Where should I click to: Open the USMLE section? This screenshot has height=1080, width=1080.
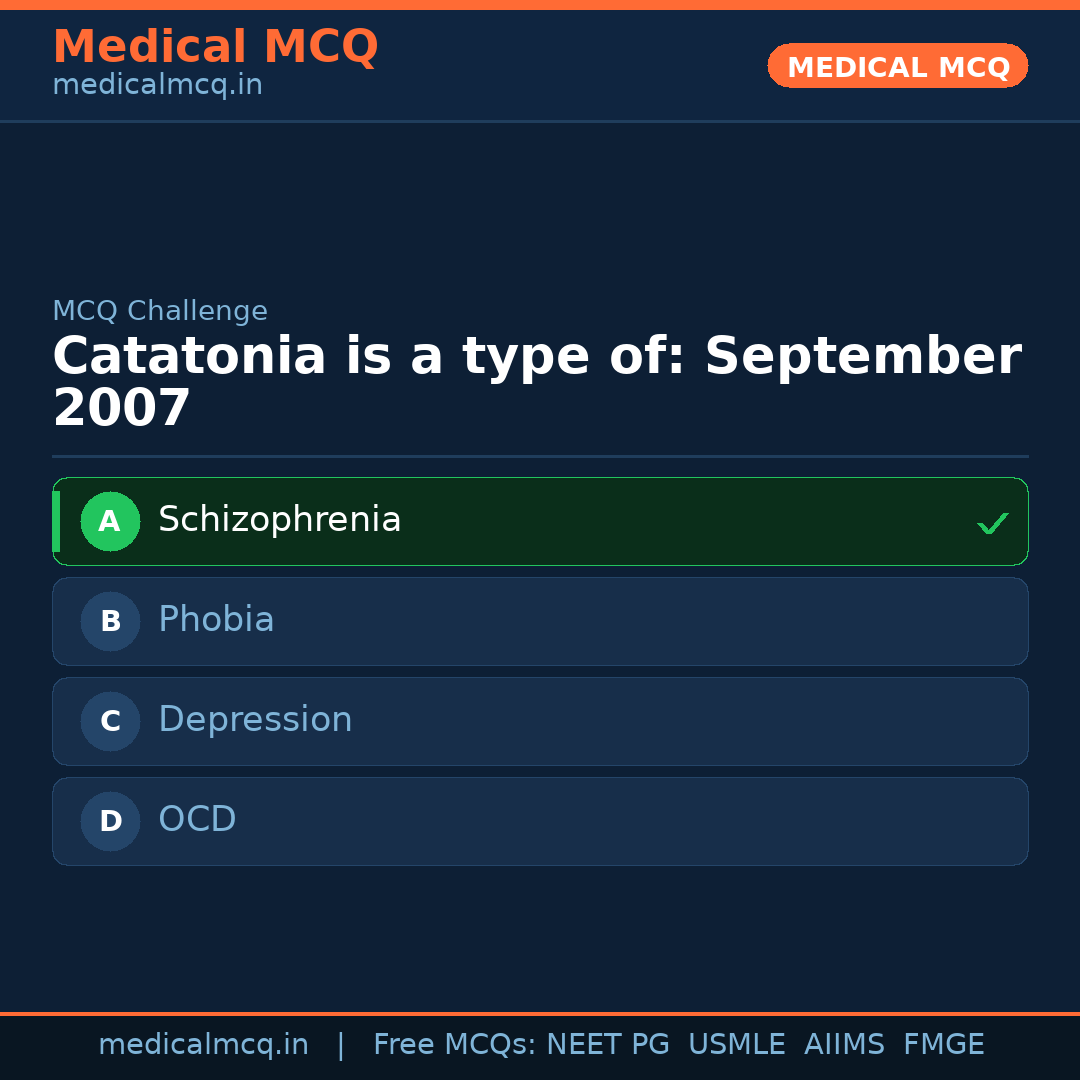tap(737, 1044)
